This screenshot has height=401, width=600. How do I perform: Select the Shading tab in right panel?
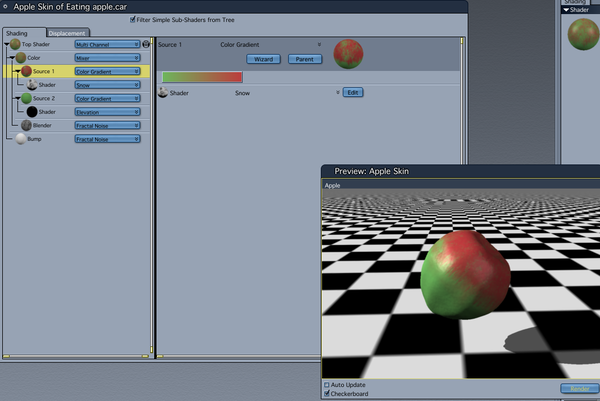point(575,2)
